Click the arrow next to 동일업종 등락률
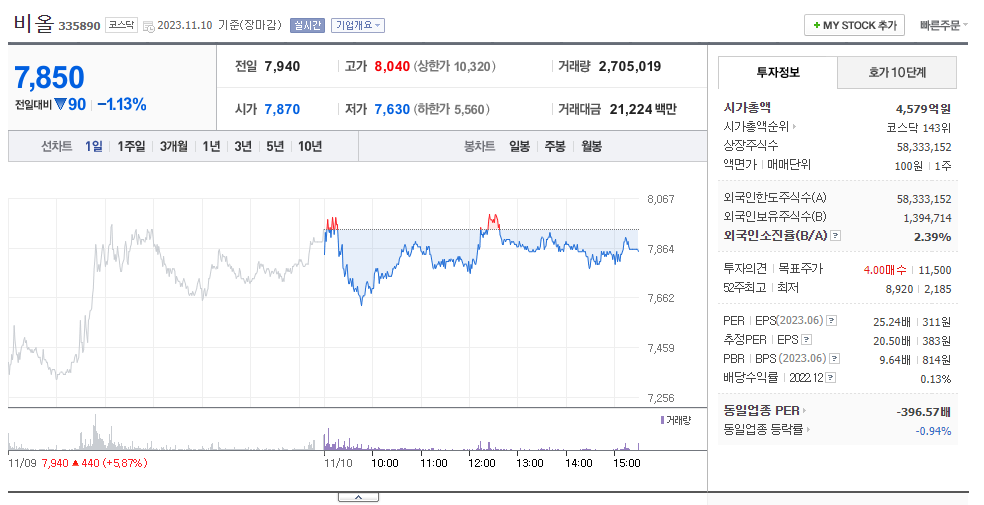 808,430
